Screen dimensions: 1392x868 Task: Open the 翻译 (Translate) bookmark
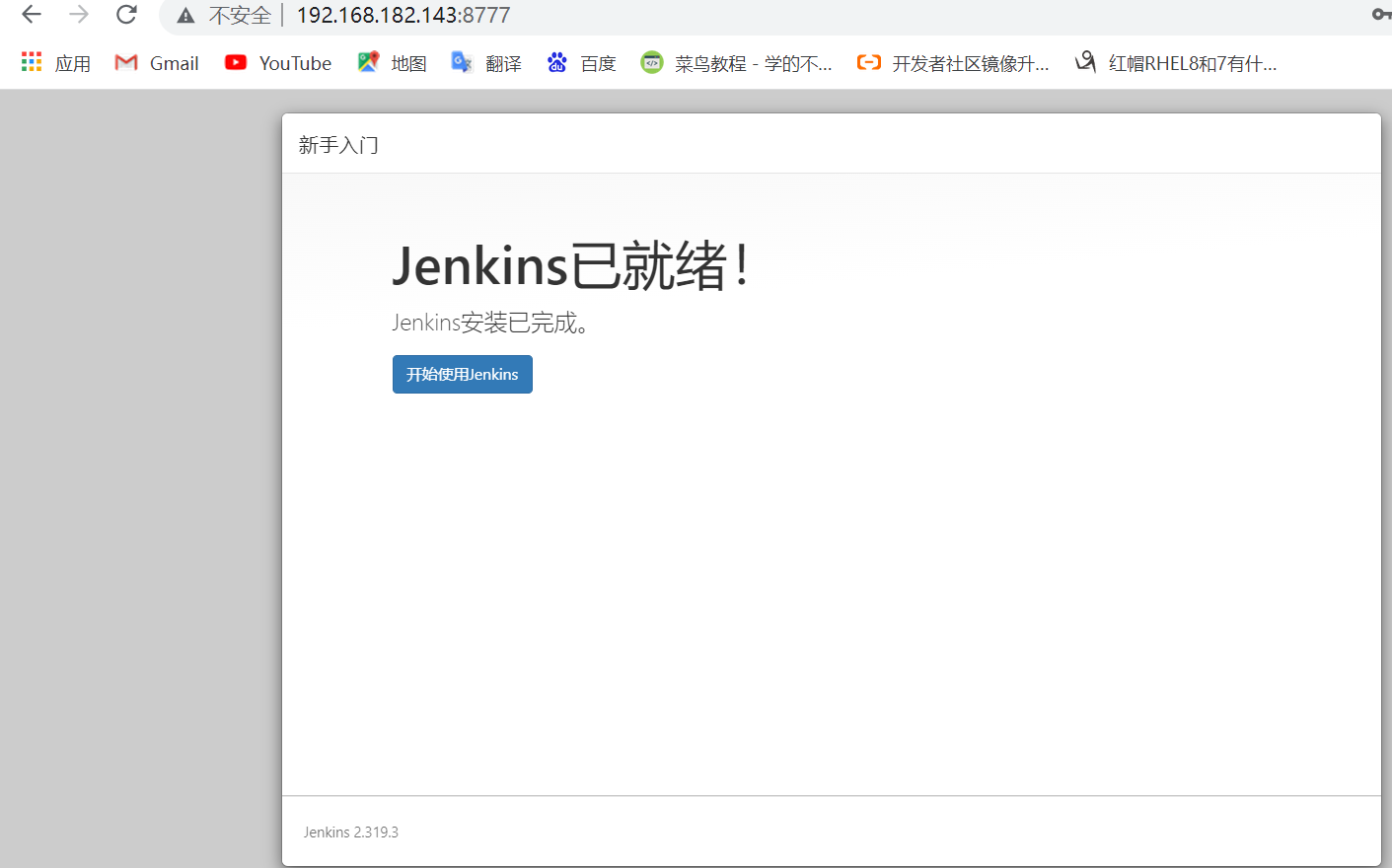pos(485,62)
